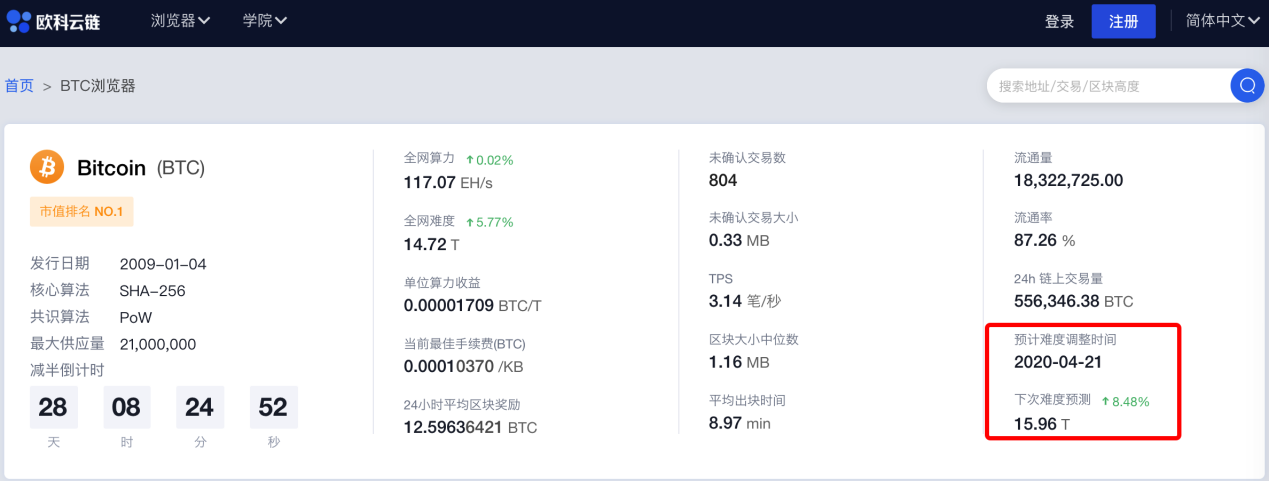Click the 预计难度调整时间 label
The image size is (1269, 481).
click(x=1065, y=339)
